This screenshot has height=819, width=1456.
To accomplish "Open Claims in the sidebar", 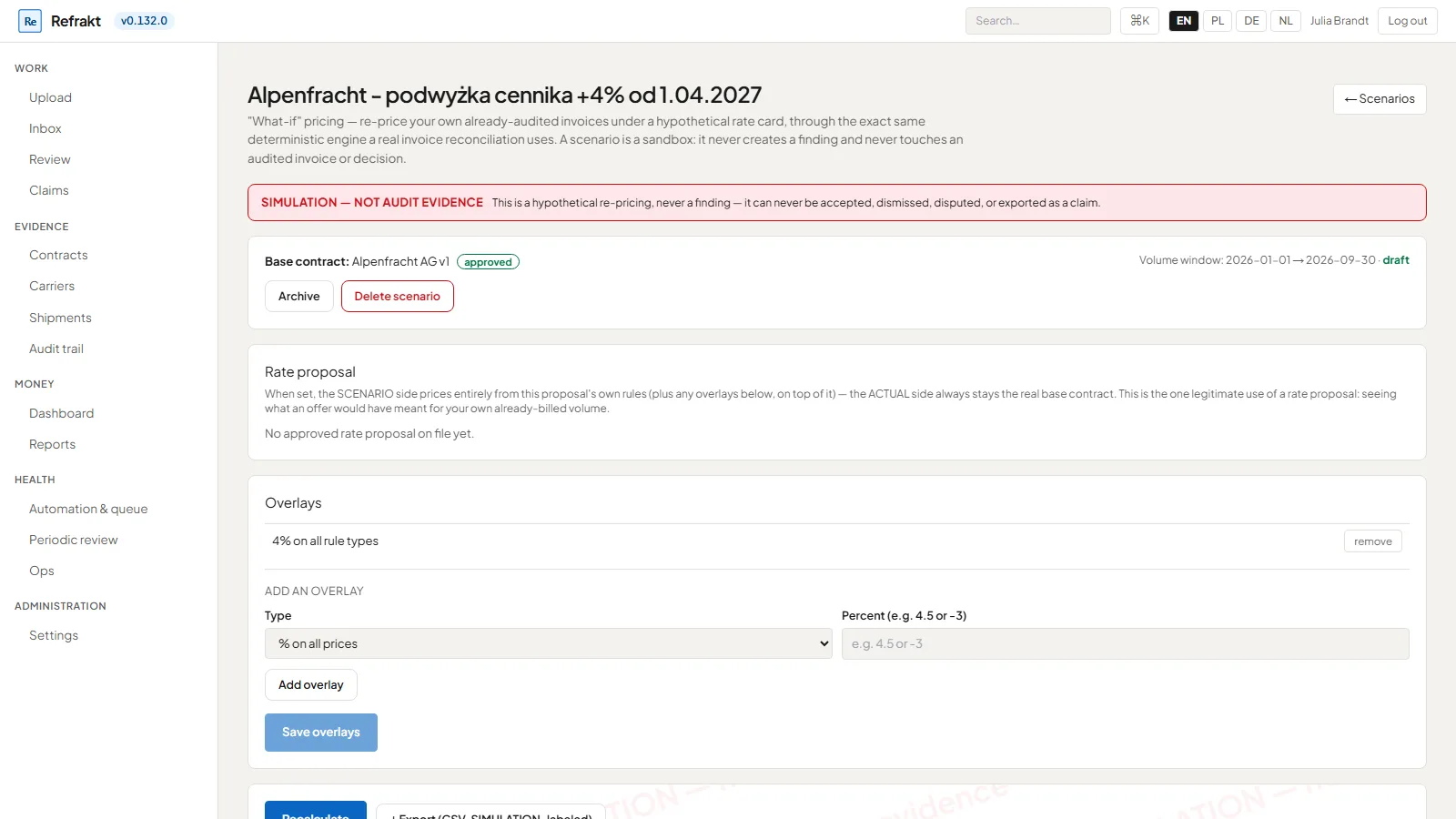I will 49,190.
